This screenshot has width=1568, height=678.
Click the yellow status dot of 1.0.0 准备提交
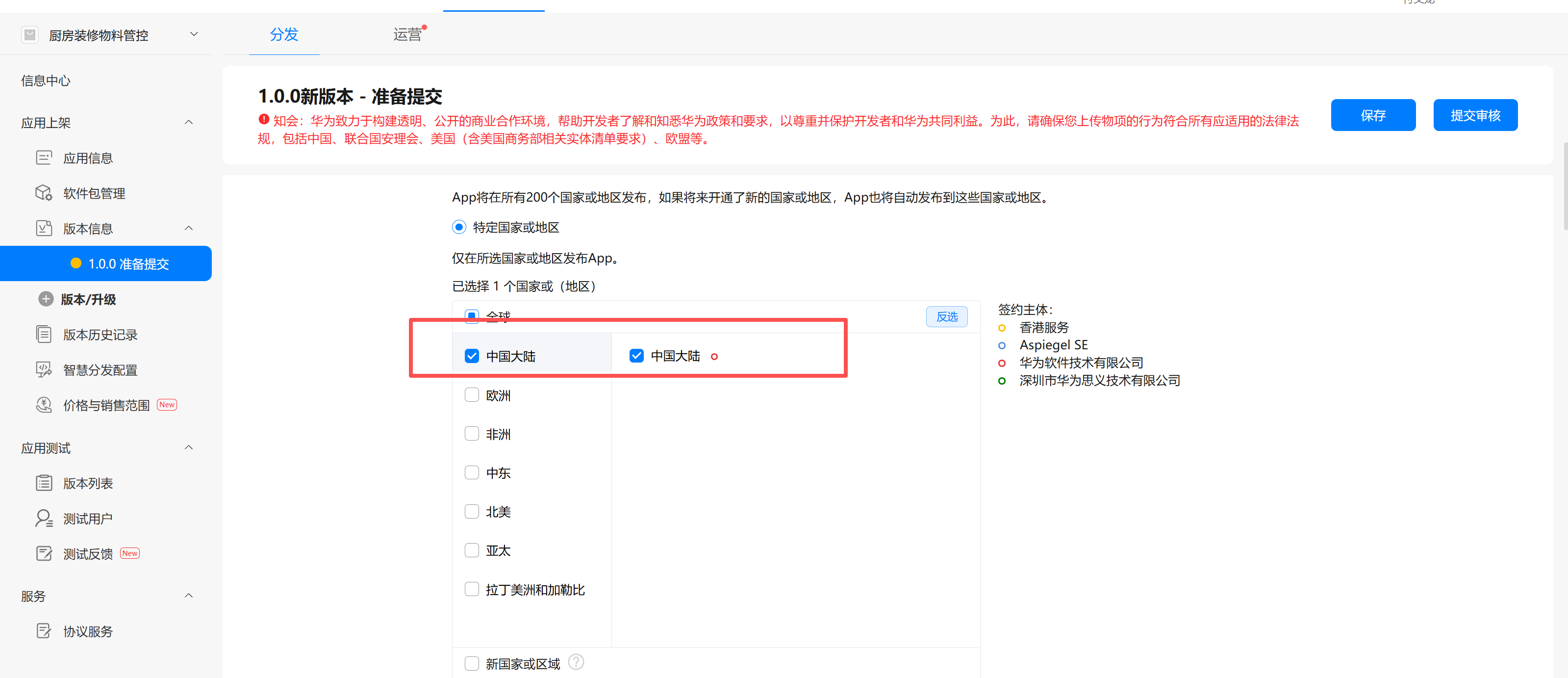coord(76,263)
